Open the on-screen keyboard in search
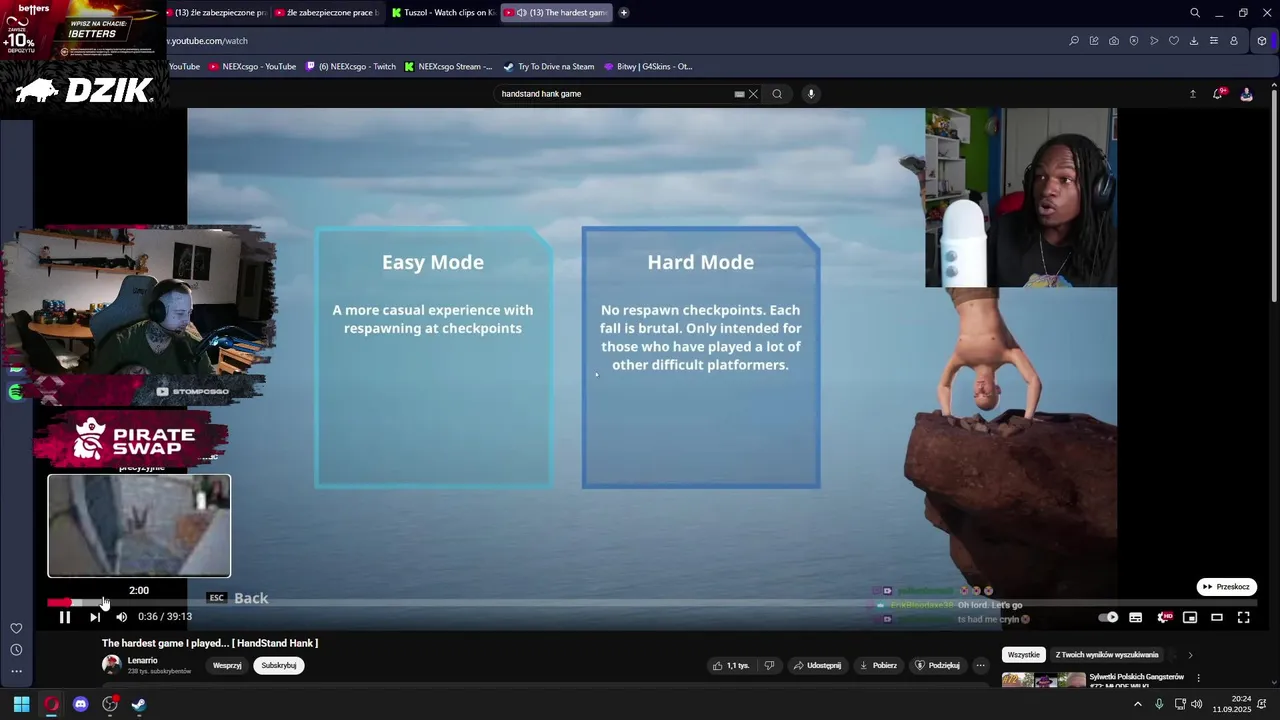 coord(739,94)
